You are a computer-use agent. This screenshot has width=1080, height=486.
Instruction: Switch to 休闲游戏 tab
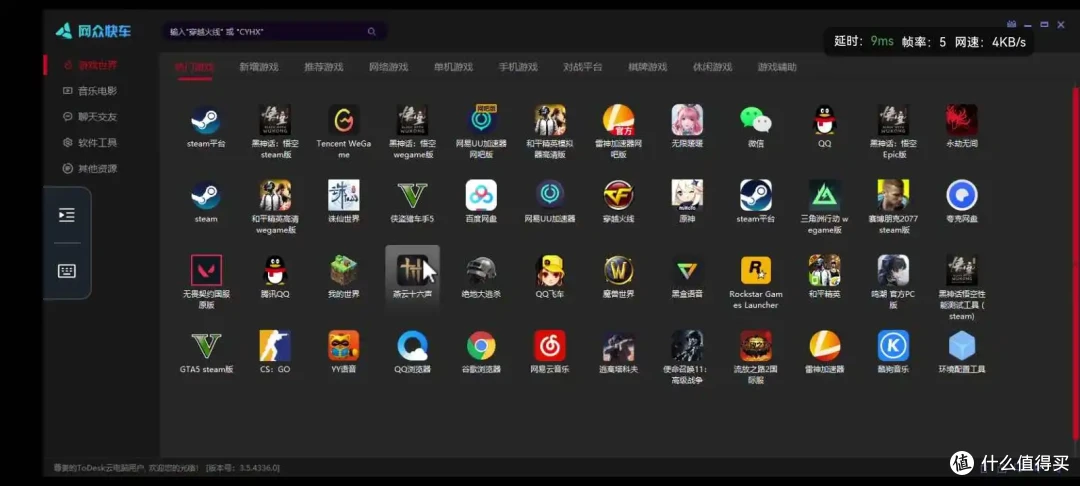(712, 67)
